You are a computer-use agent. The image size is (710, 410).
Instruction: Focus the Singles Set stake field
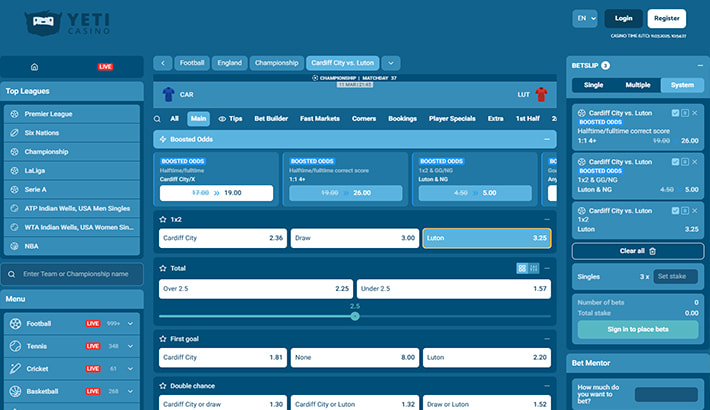[676, 276]
